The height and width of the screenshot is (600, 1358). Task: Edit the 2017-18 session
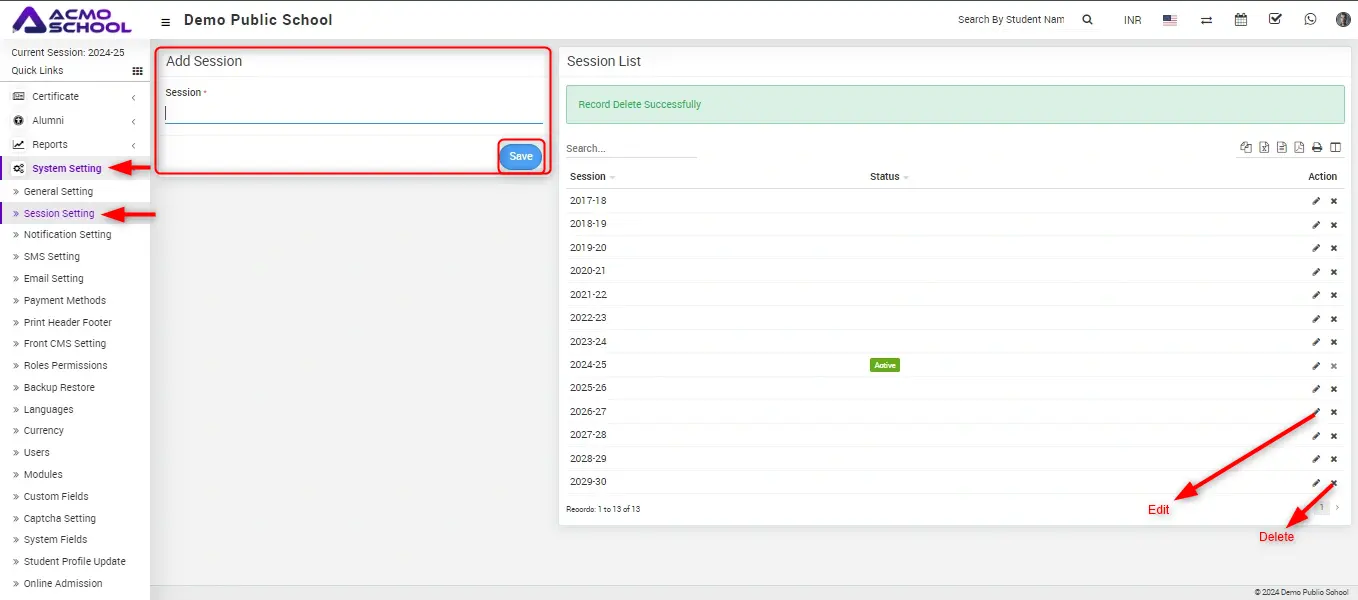pos(1316,201)
